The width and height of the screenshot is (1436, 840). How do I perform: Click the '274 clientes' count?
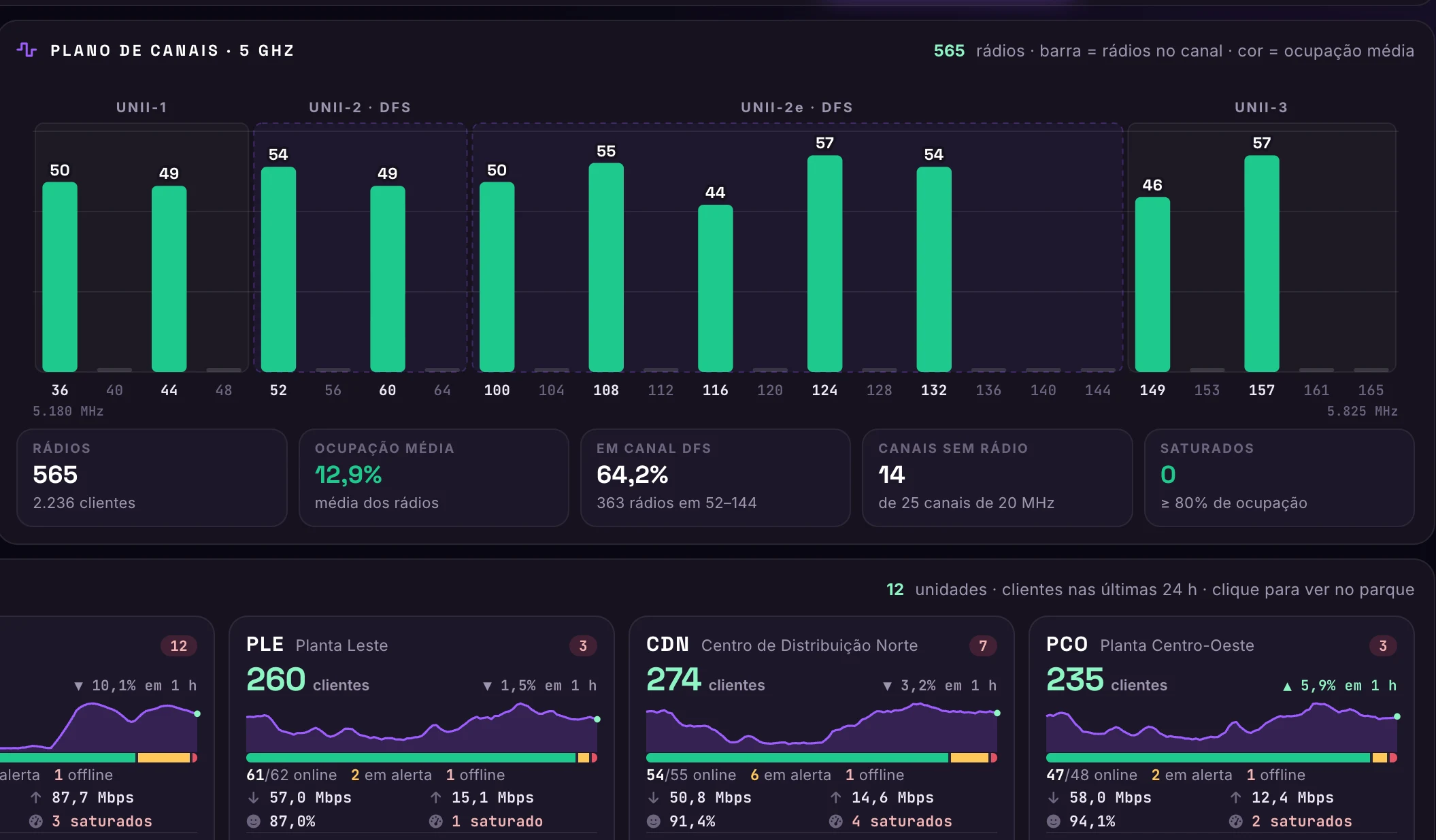click(x=705, y=679)
